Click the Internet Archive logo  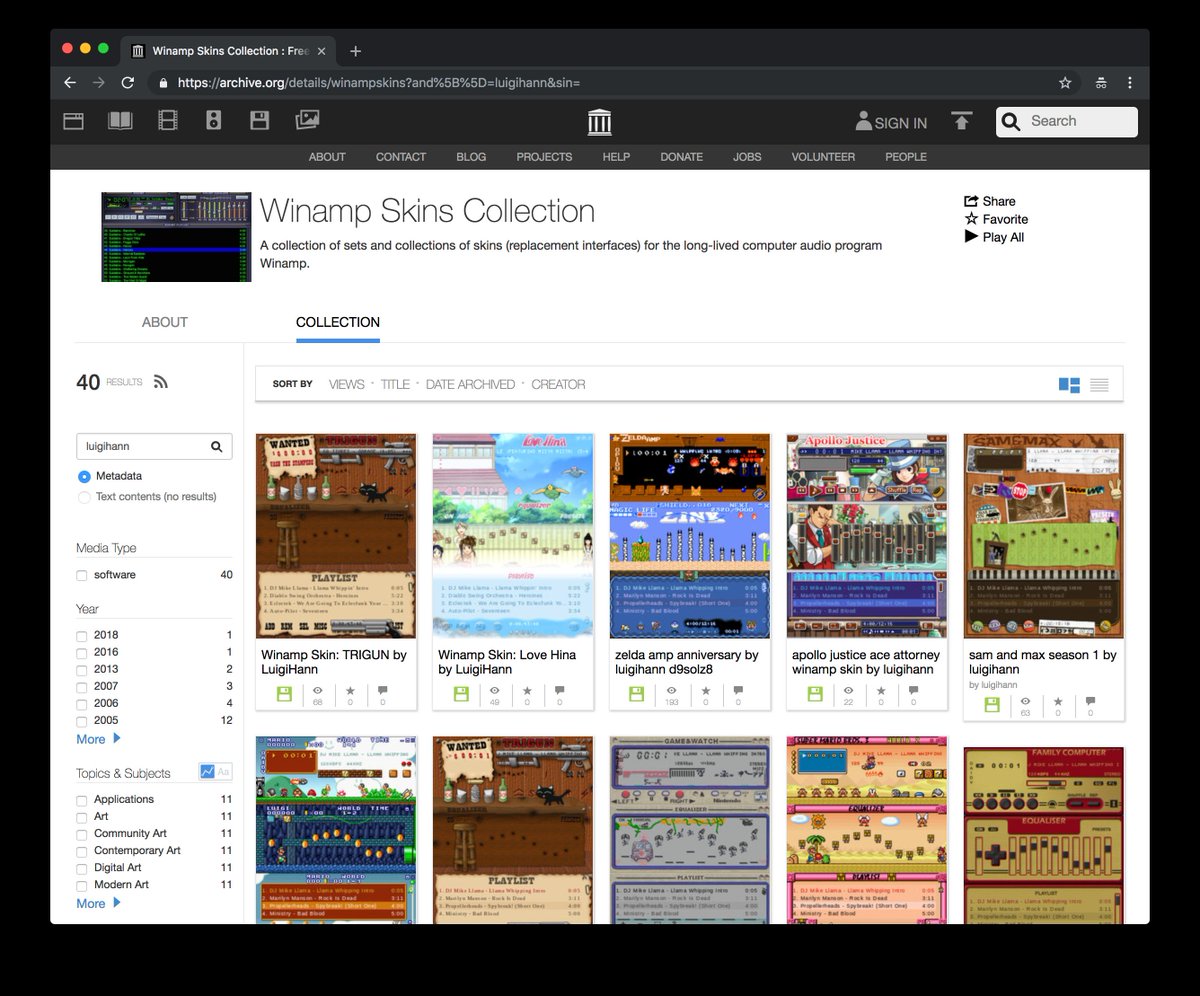(x=600, y=122)
